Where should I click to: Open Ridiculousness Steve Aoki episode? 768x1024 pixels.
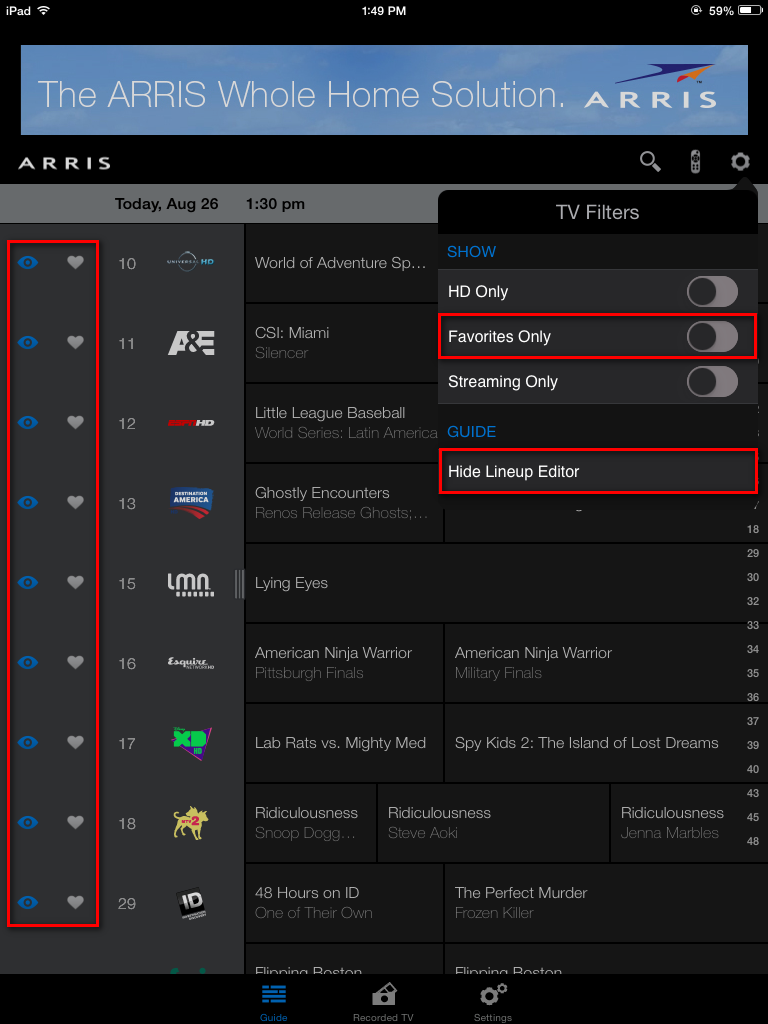(x=494, y=823)
